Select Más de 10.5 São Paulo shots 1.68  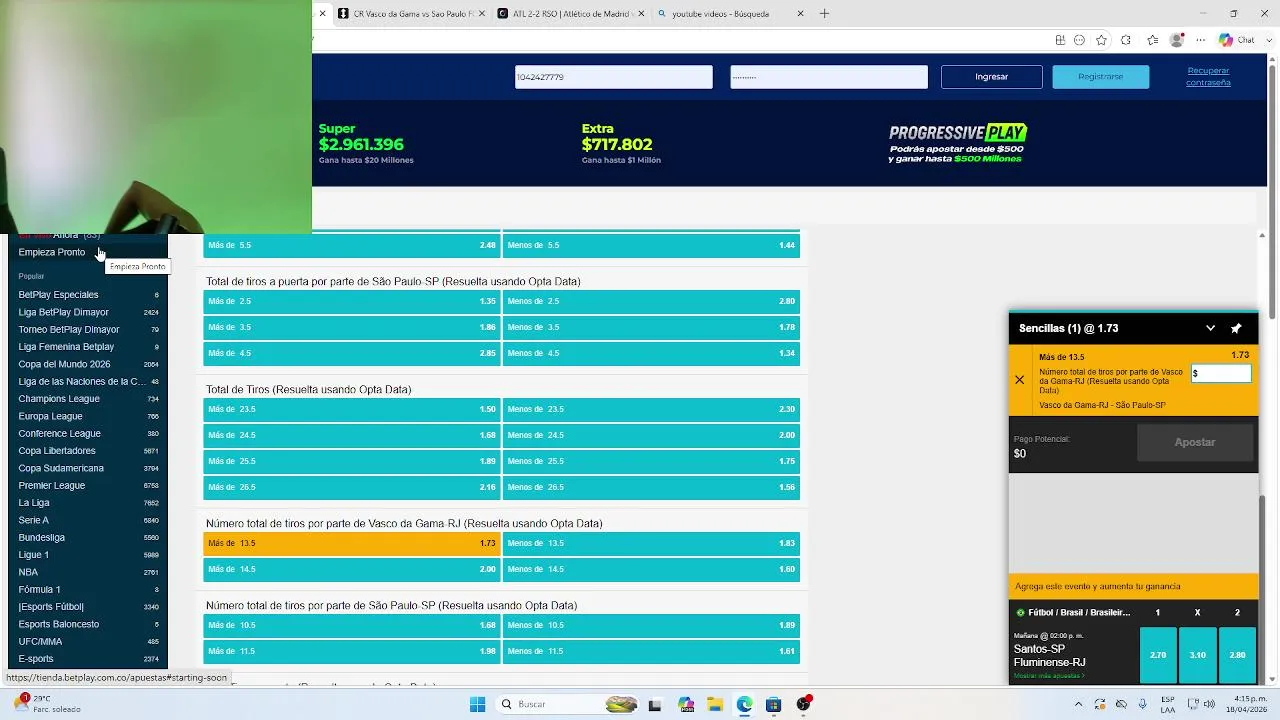pos(352,625)
